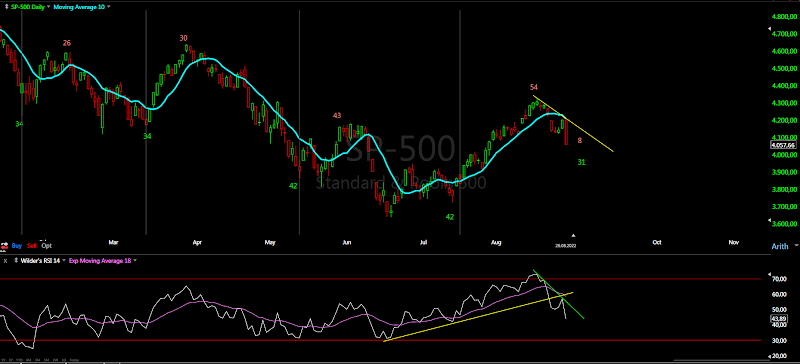Click the Oct label on time axis

click(657, 242)
